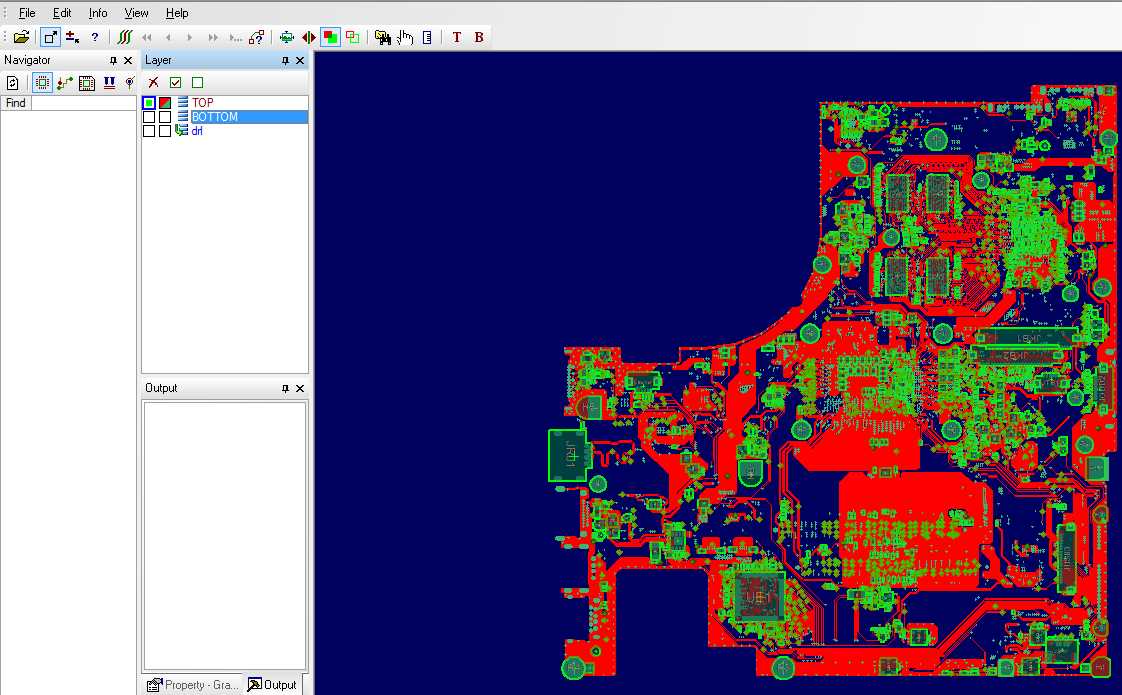Screen dimensions: 1122x695
Task: Pin the Navigator panel
Action: [113, 61]
